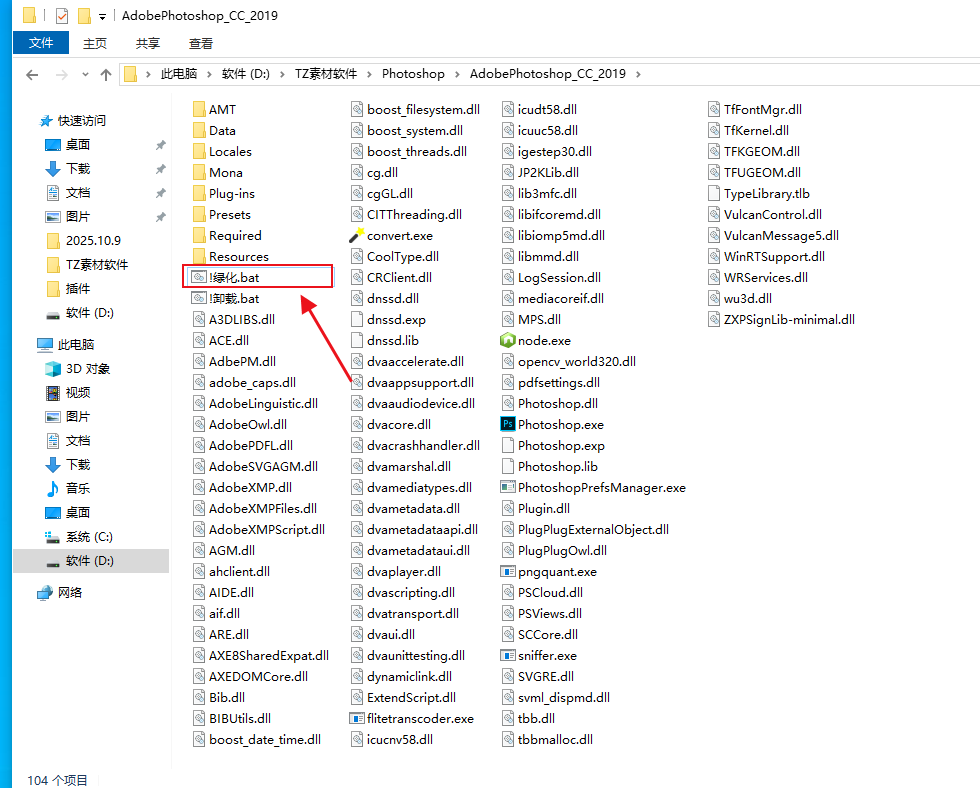Viewport: 980px width, 788px height.
Task: Open the recent locations dropdown arrow
Action: (x=85, y=75)
